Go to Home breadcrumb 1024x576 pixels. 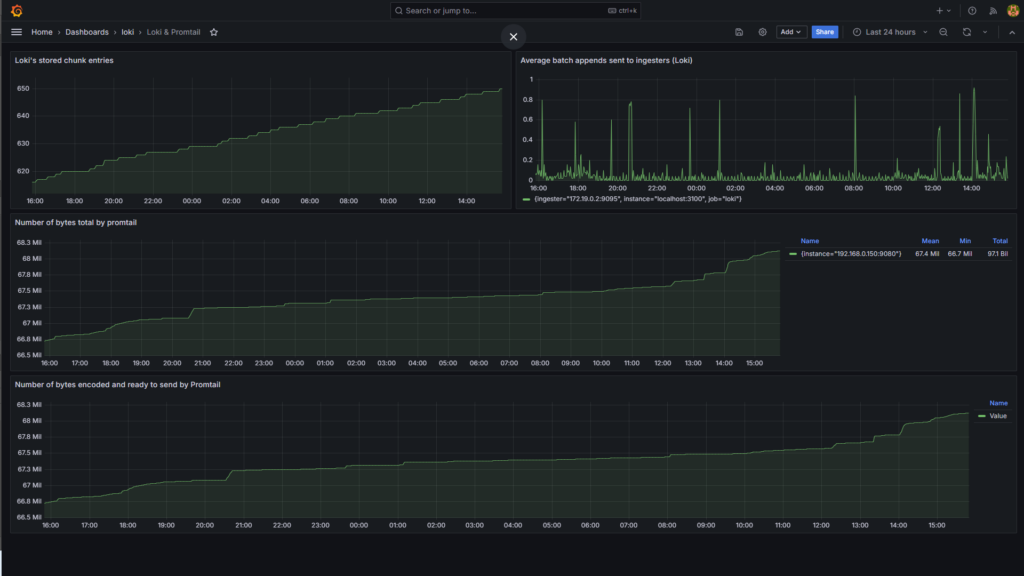tap(42, 32)
